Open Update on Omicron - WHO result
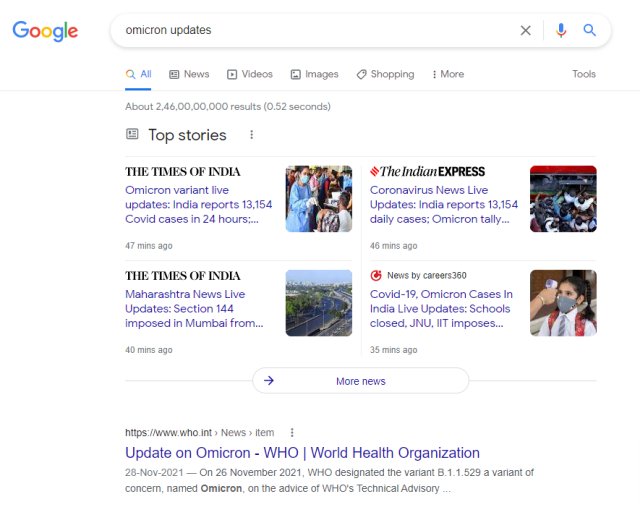This screenshot has height=515, width=640. [302, 453]
